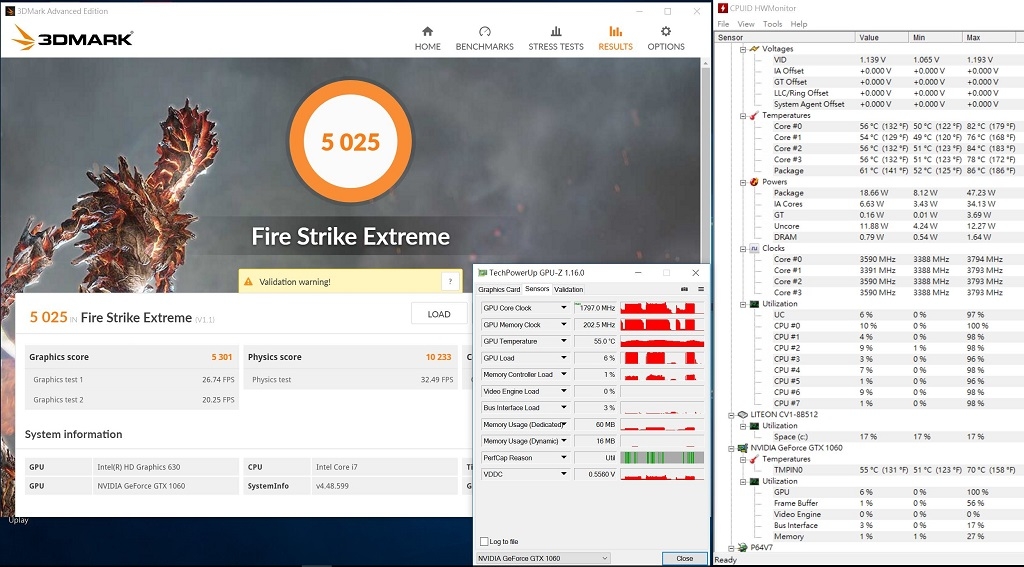Collapse the Powers node in HWMonitor
This screenshot has height=567, width=1024.
point(743,182)
